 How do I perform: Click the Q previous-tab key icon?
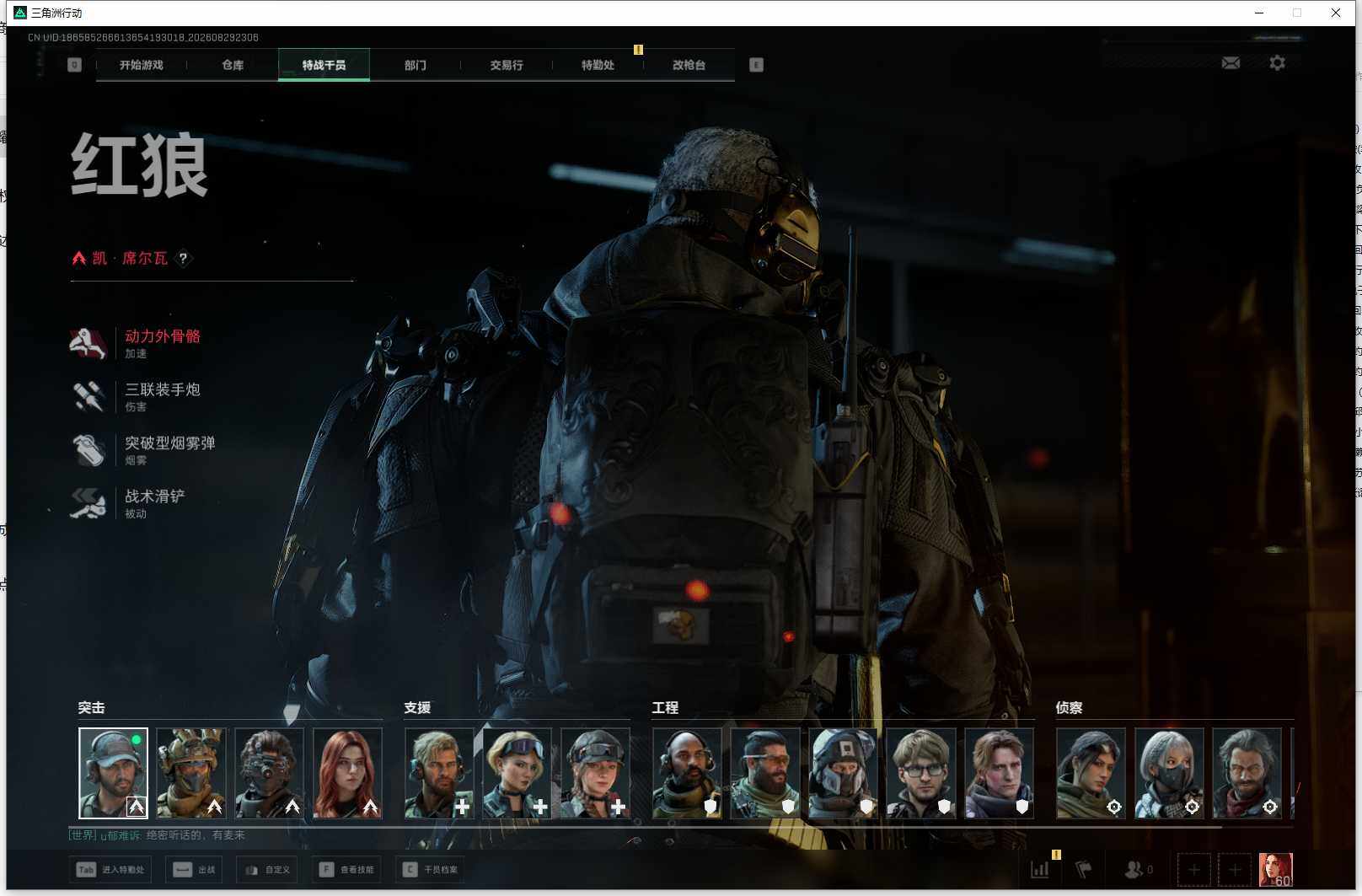[x=74, y=65]
